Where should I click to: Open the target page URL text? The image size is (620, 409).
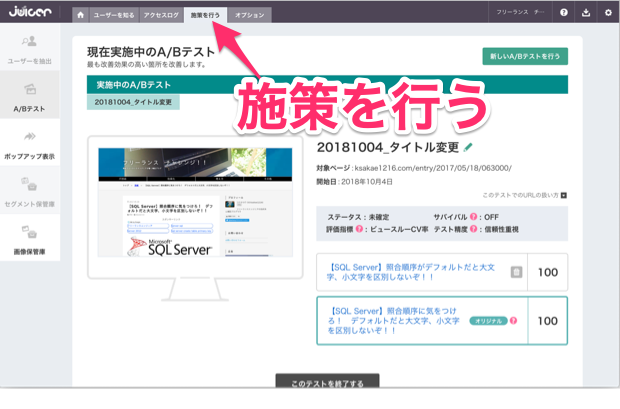(433, 168)
